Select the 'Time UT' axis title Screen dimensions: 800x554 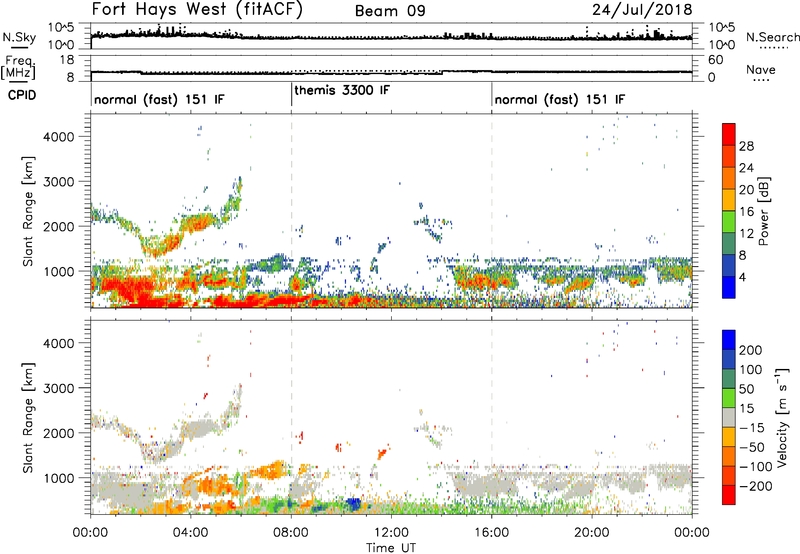(391, 548)
